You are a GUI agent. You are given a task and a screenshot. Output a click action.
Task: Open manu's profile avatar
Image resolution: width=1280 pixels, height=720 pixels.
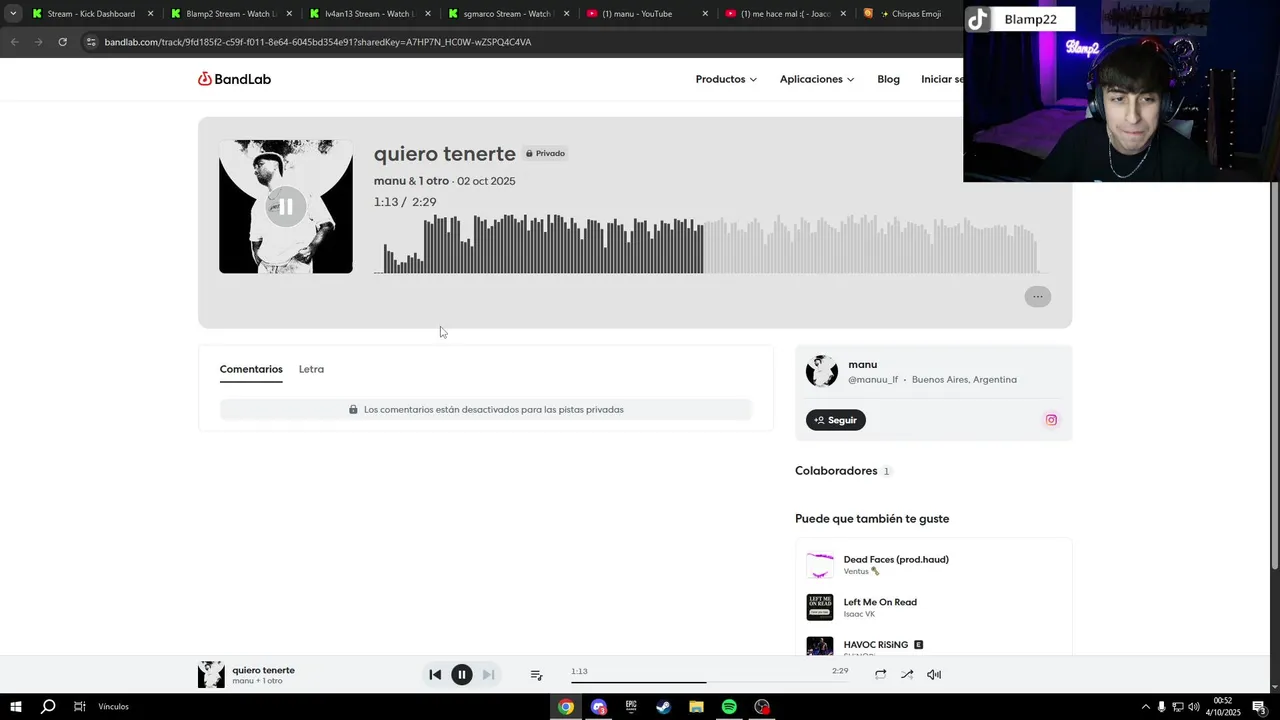click(822, 371)
